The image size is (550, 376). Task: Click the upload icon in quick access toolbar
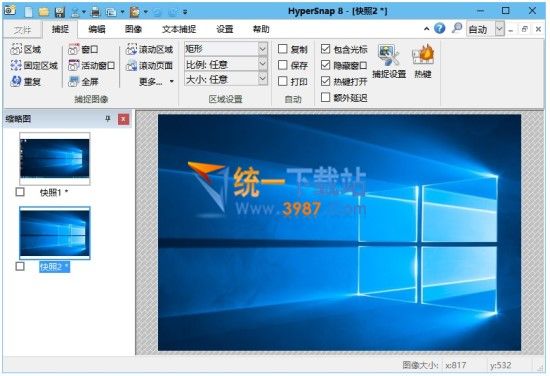pos(75,12)
